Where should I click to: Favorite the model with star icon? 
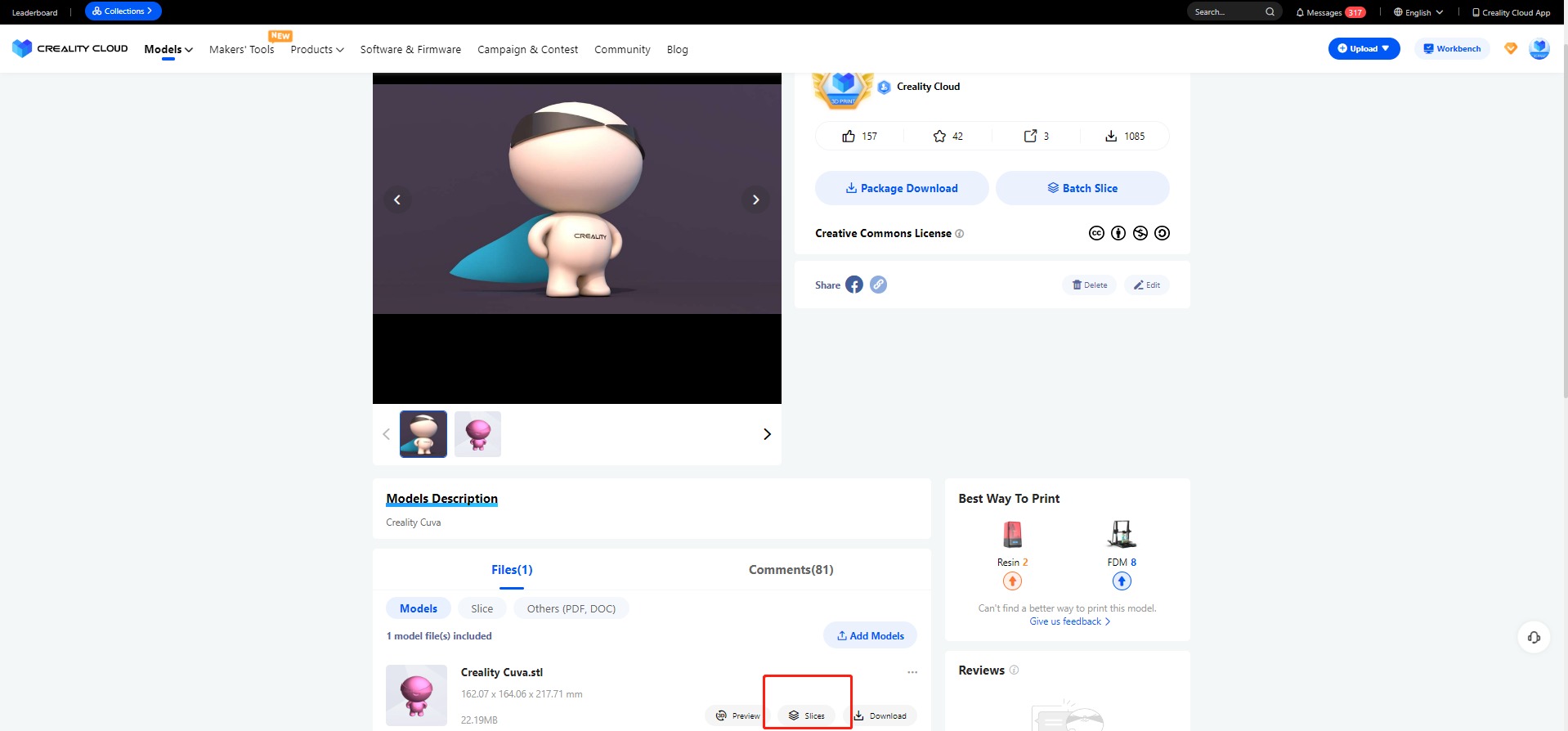[939, 137]
